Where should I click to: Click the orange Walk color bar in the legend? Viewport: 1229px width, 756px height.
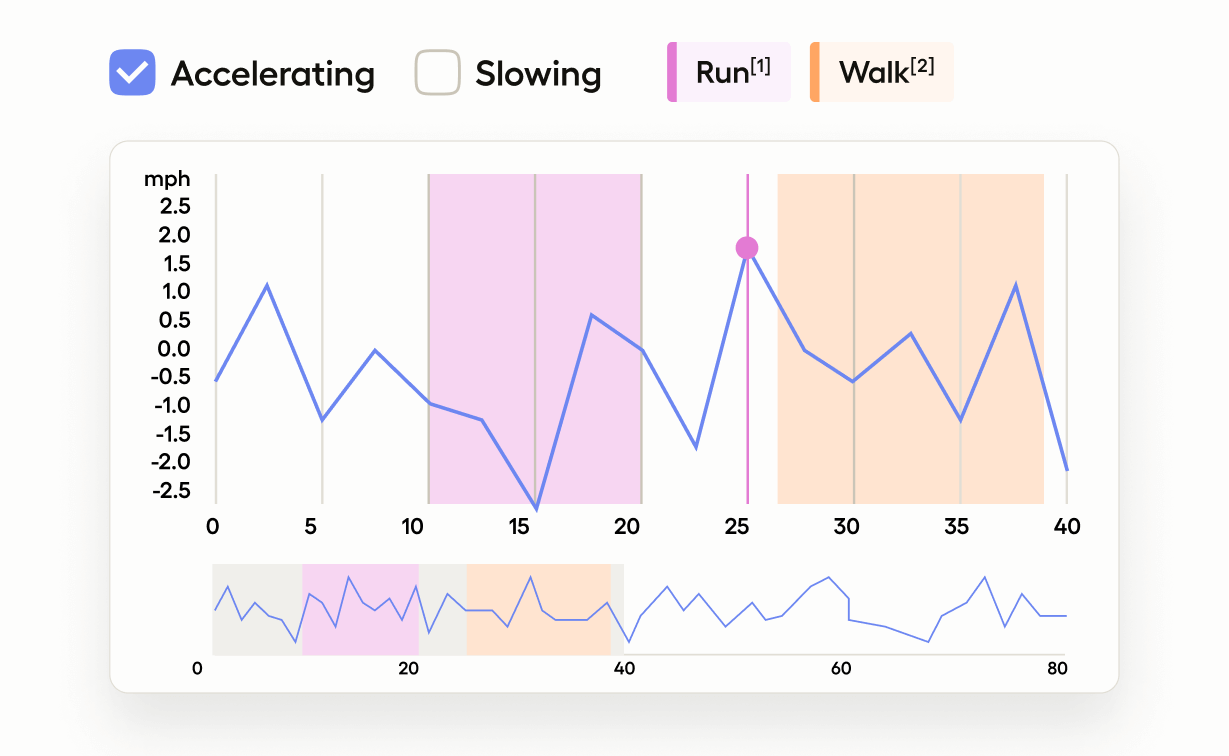[x=815, y=72]
